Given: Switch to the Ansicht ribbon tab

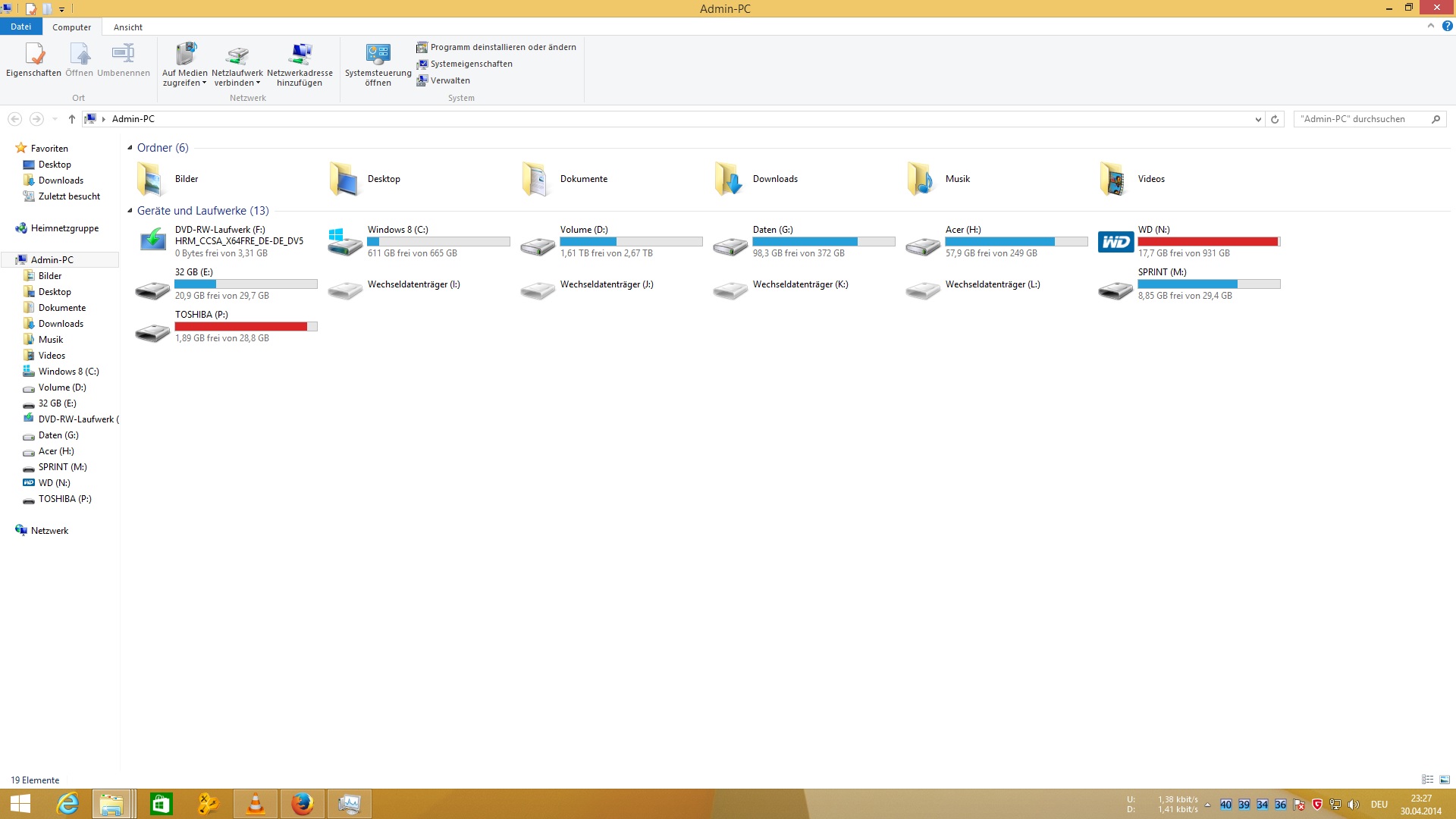Looking at the screenshot, I should click(127, 27).
